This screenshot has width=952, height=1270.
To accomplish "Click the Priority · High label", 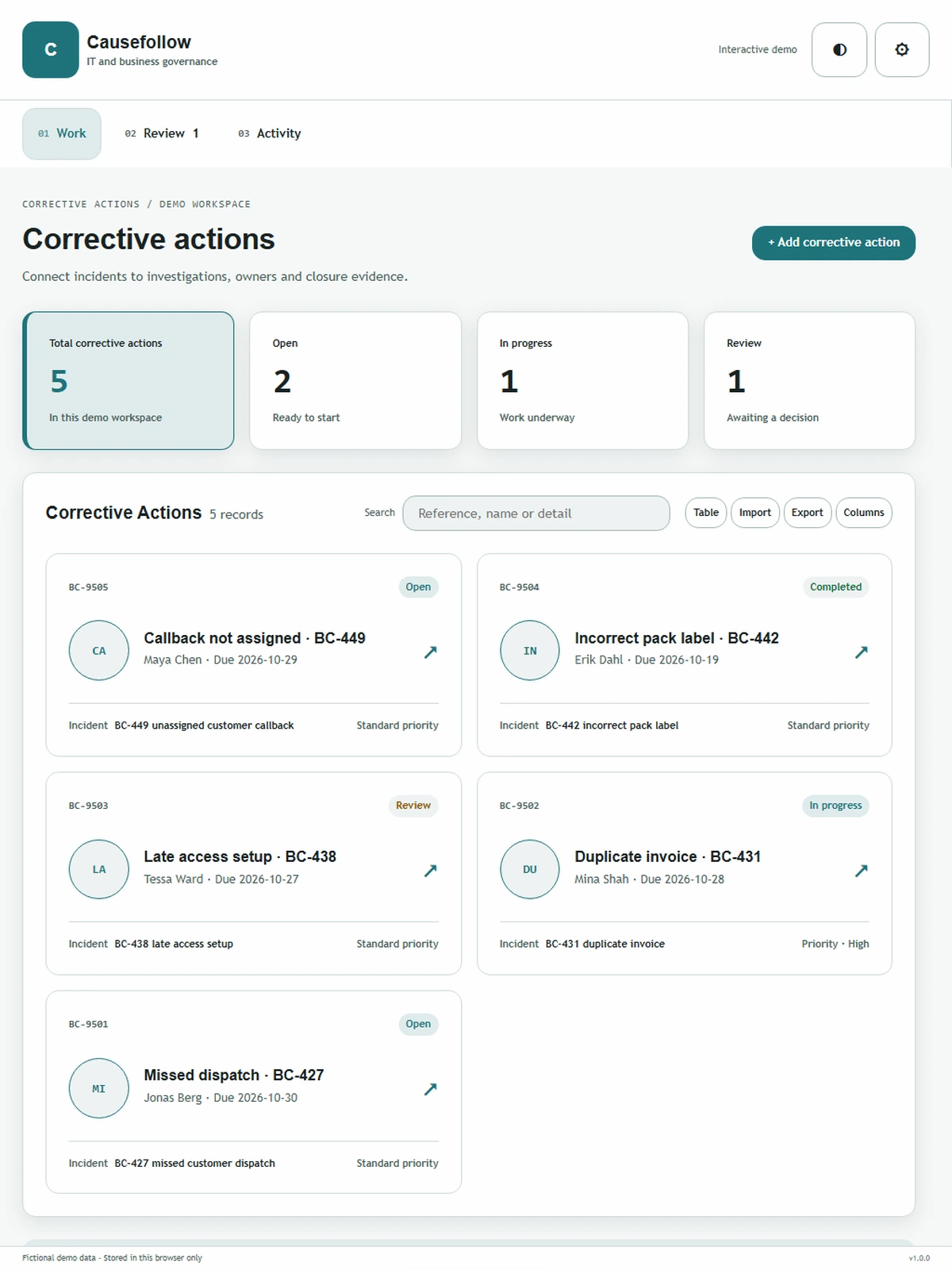I will click(835, 944).
